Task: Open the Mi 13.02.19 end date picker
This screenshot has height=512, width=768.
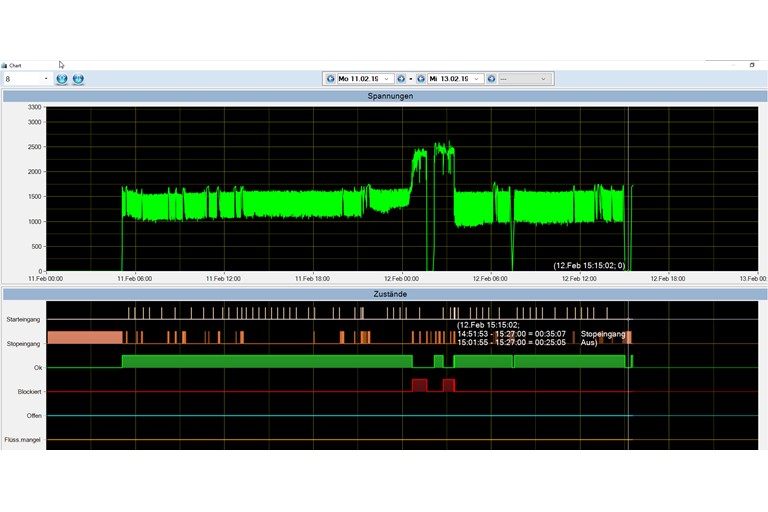Action: click(477, 79)
